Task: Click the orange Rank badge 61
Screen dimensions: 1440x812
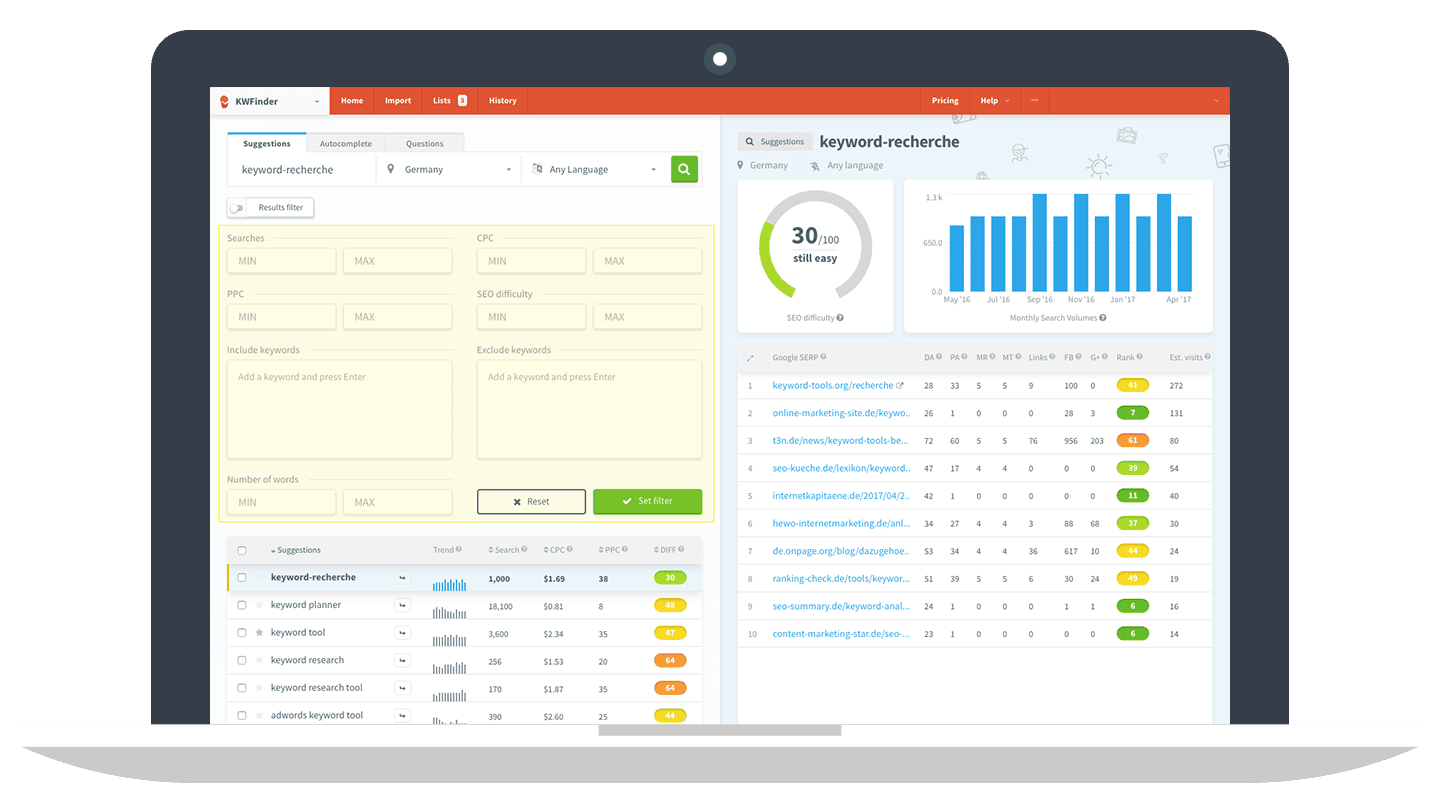Action: coord(1133,440)
